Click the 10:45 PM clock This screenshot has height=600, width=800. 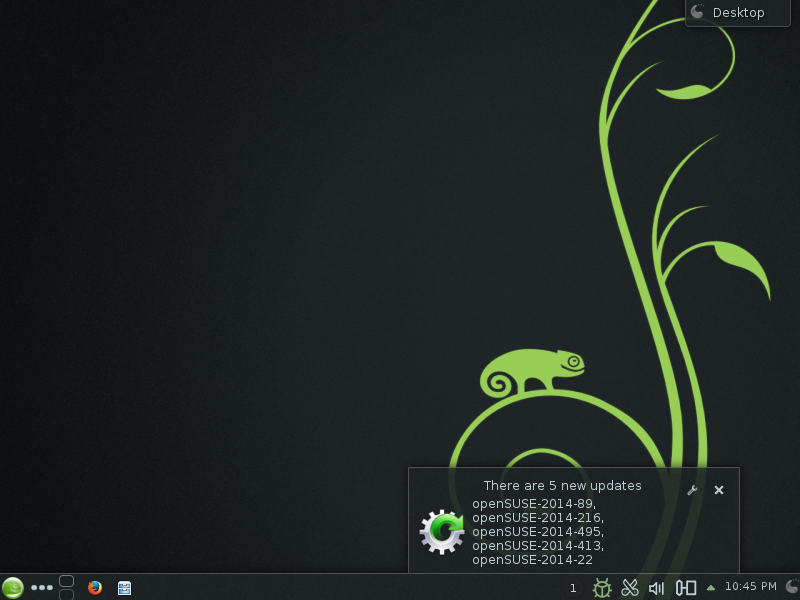pos(750,587)
